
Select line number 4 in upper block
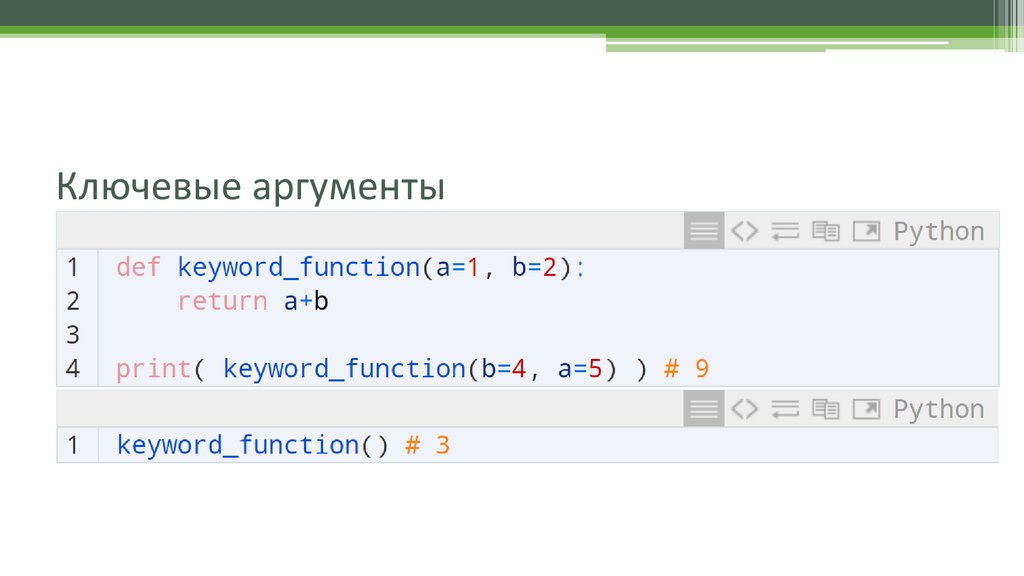coord(73,369)
